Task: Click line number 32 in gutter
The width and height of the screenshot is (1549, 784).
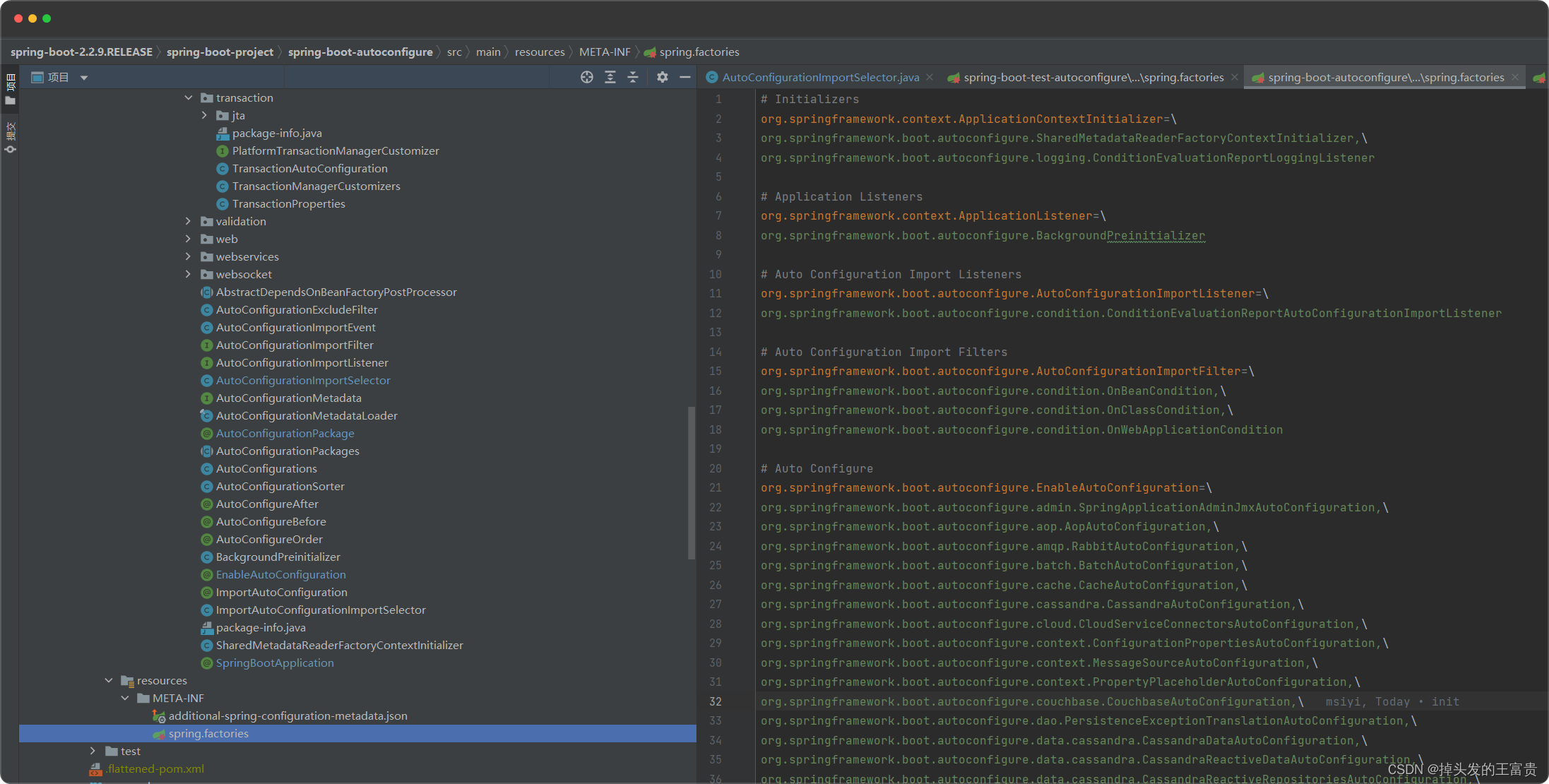Action: 716,701
